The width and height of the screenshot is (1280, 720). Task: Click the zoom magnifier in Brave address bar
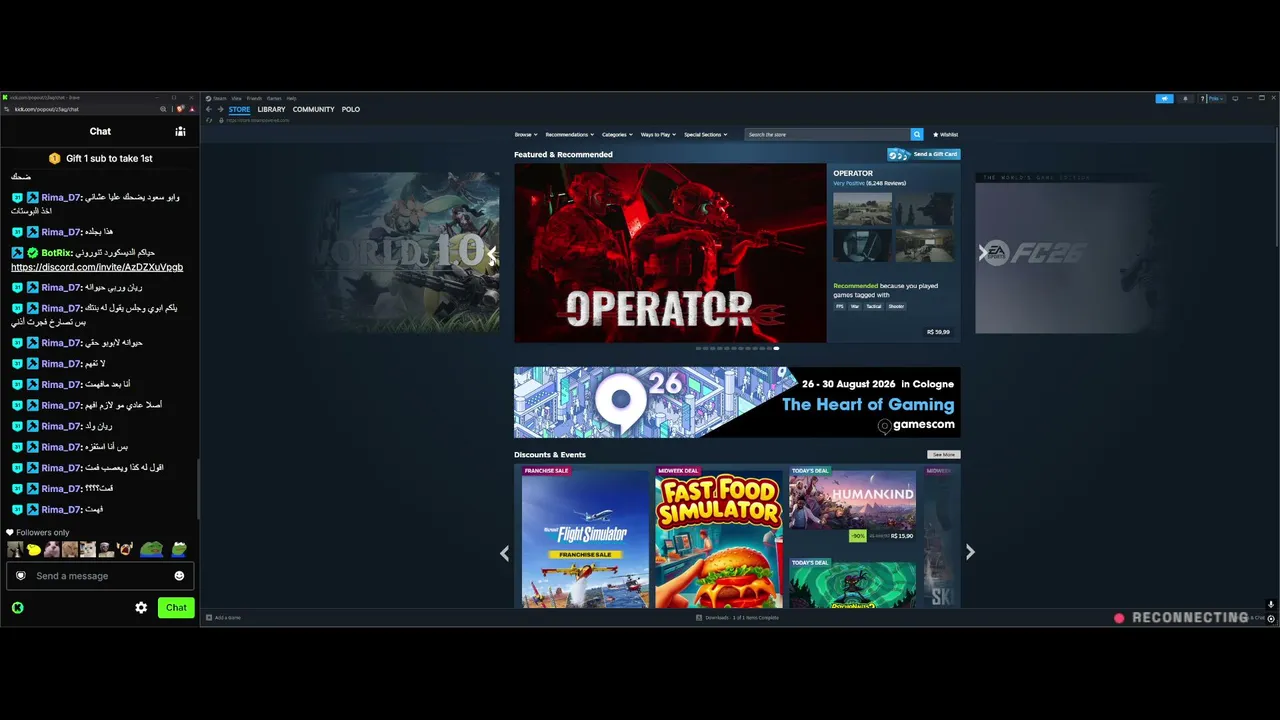point(163,109)
